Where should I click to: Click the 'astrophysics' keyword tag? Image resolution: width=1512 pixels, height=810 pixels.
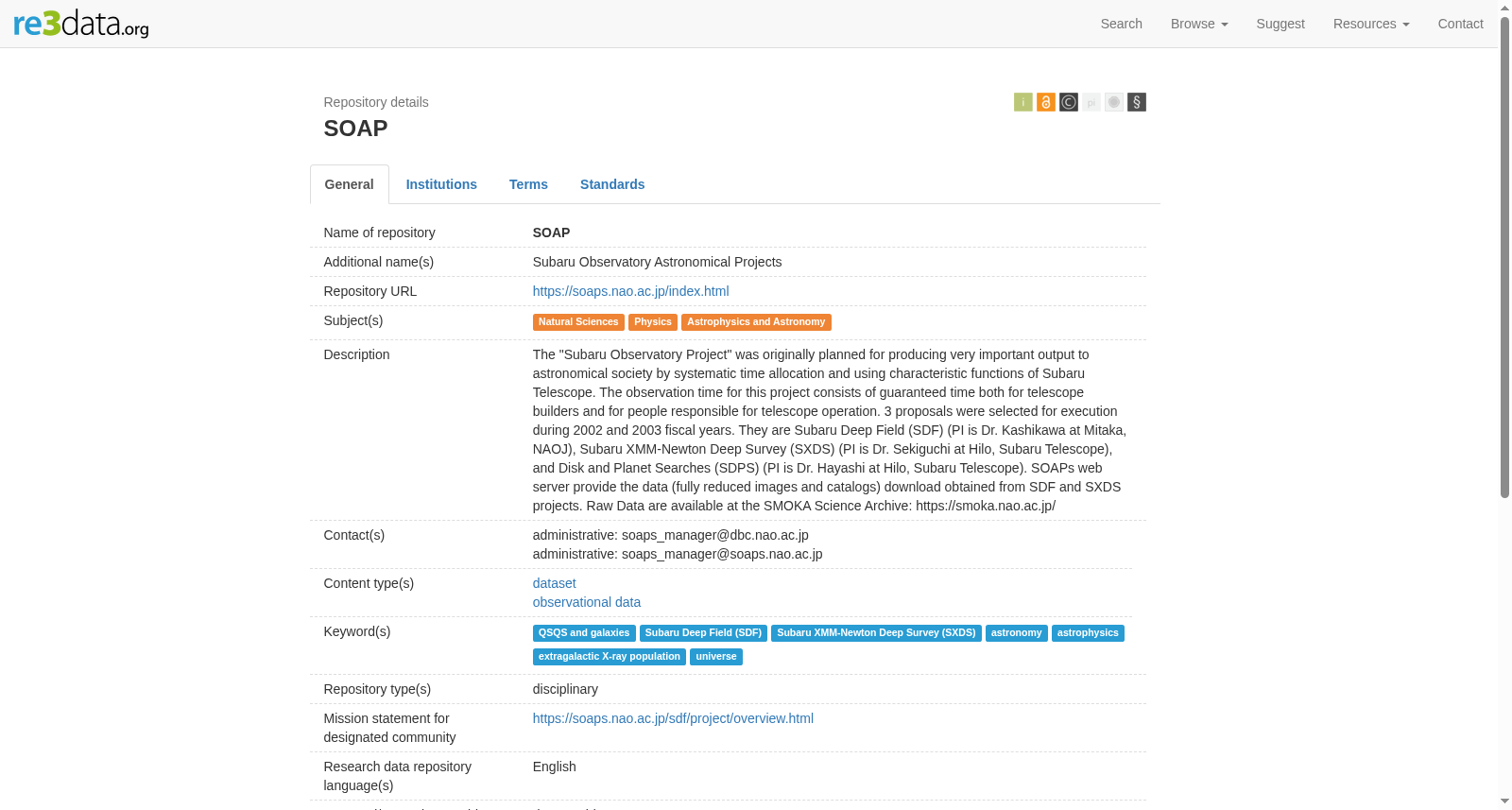click(1088, 633)
